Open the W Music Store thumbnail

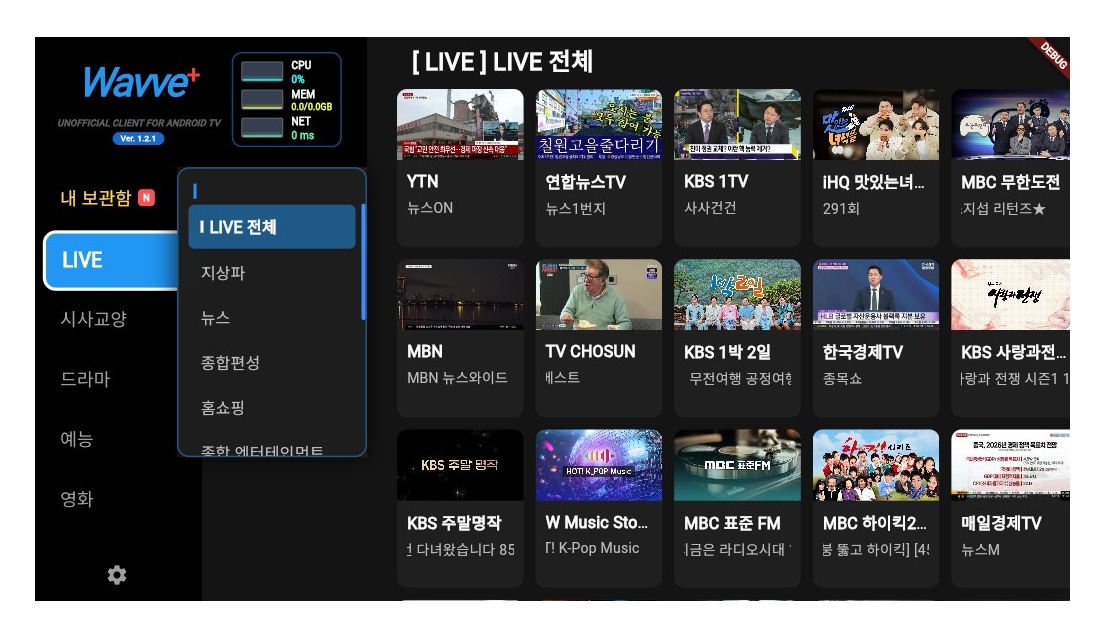coord(599,466)
